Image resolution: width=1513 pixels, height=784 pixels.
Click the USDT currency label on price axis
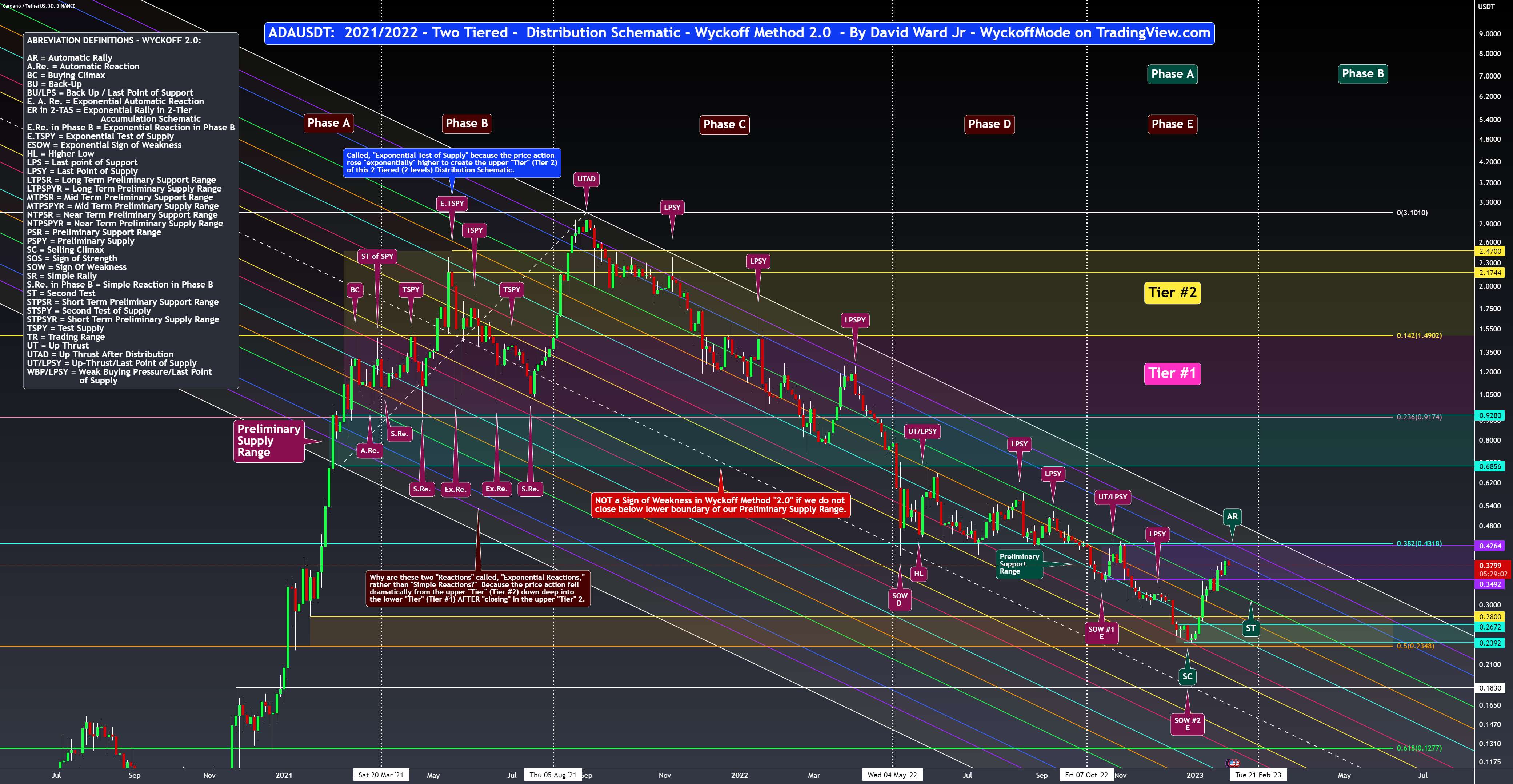point(1486,7)
